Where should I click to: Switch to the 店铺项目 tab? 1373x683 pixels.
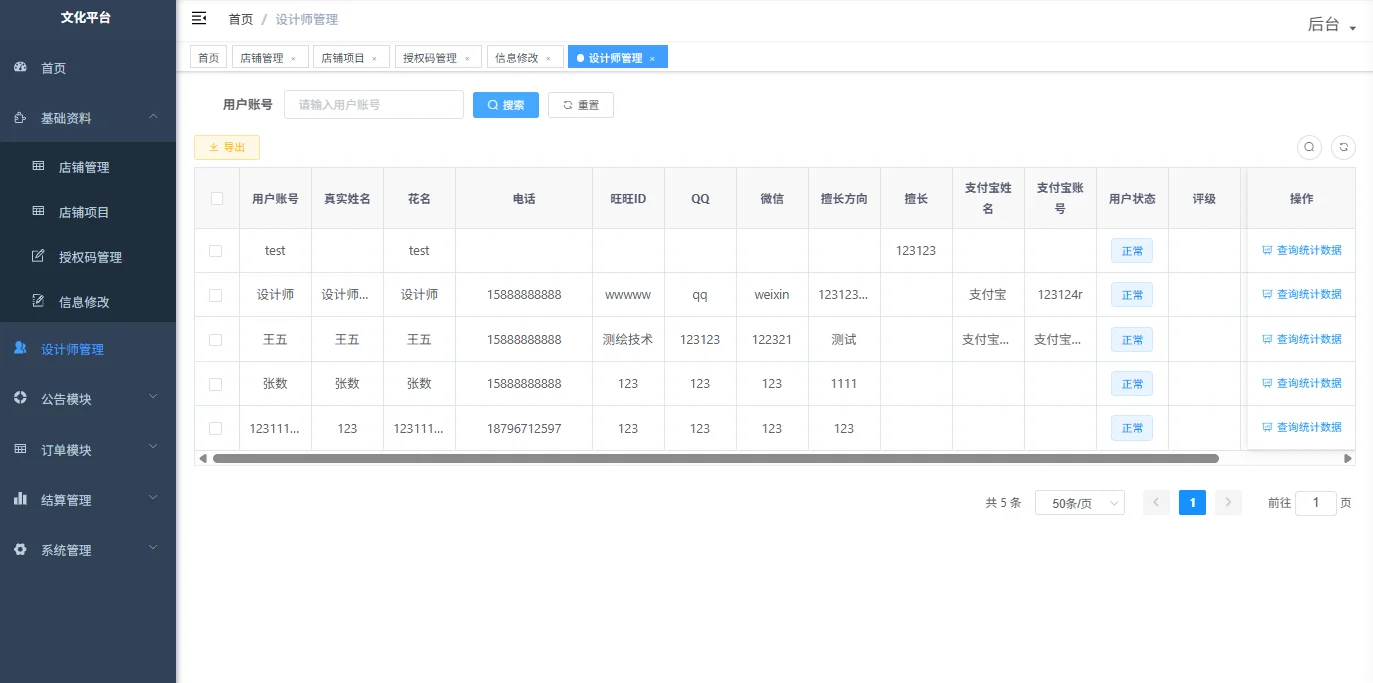(x=344, y=56)
